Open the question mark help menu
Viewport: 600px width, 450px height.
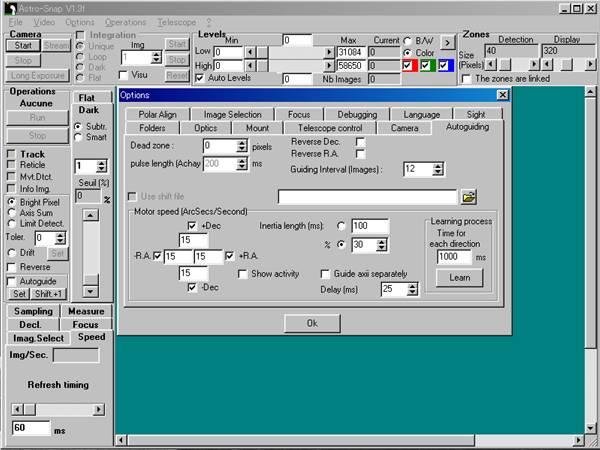coord(207,21)
